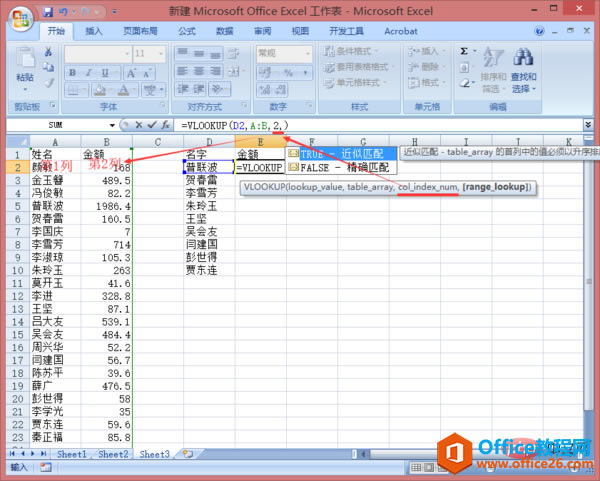This screenshot has width=600, height=481.
Task: Switch to the 审阅 Review tab
Action: [x=262, y=31]
